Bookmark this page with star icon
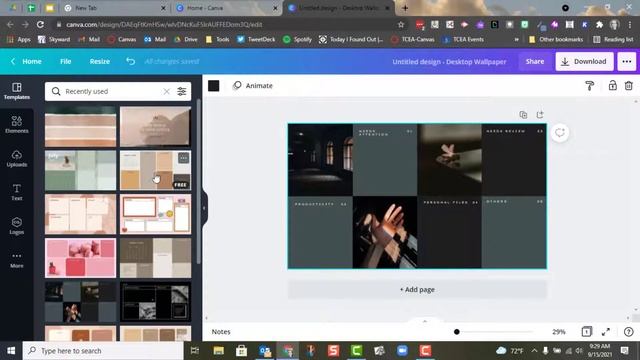 point(401,24)
